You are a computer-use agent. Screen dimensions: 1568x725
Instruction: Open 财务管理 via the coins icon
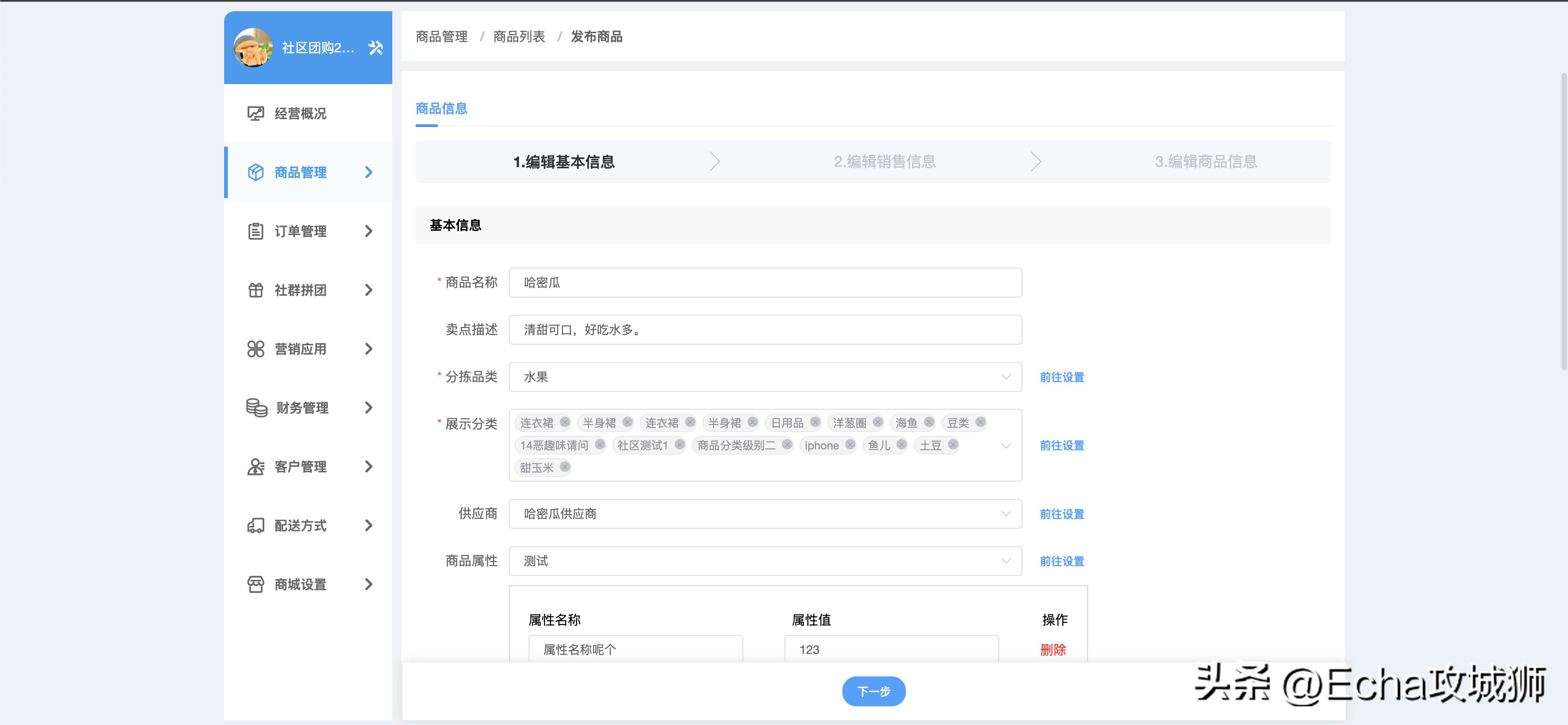256,408
